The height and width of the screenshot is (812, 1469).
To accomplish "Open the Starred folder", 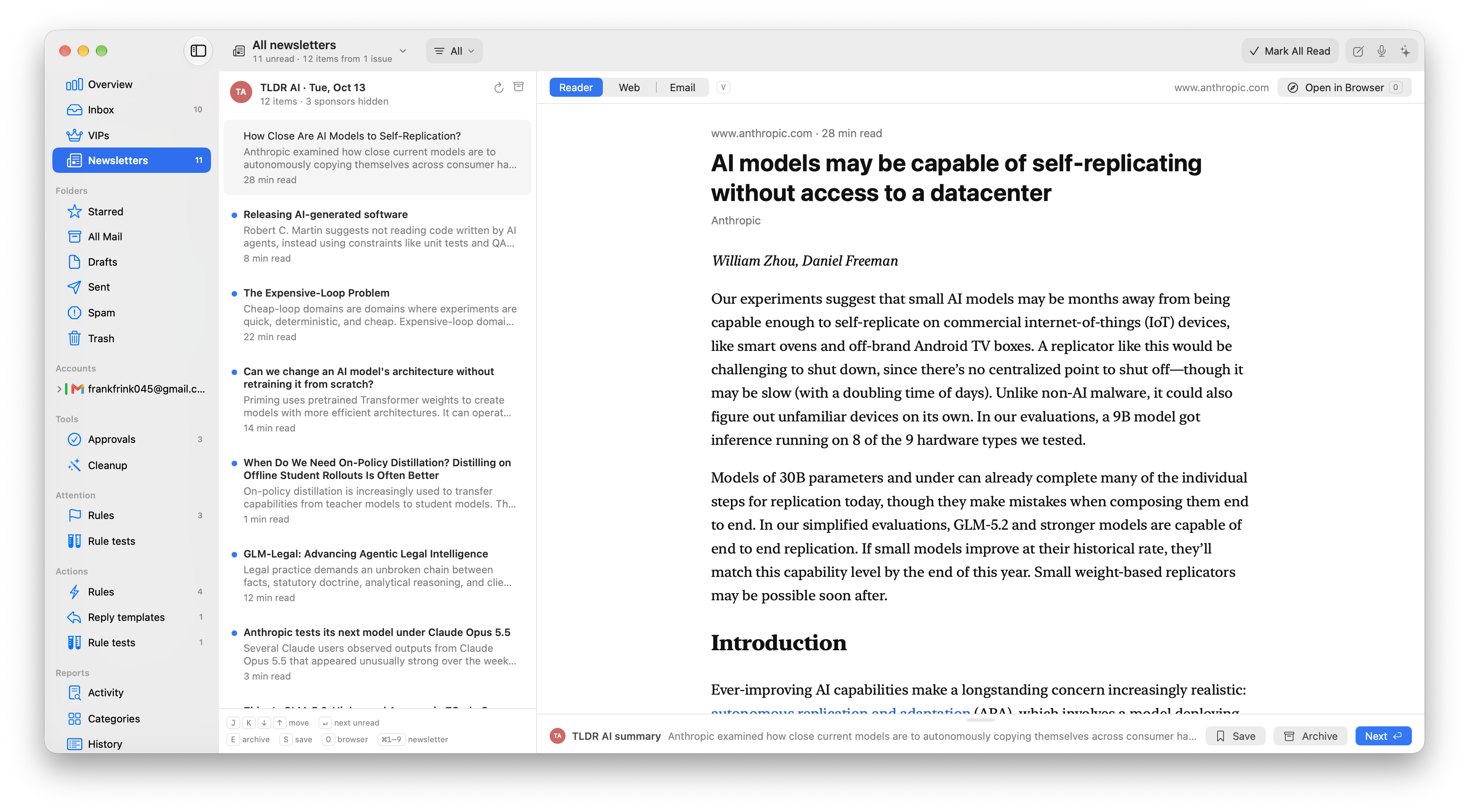I will pyautogui.click(x=132, y=212).
